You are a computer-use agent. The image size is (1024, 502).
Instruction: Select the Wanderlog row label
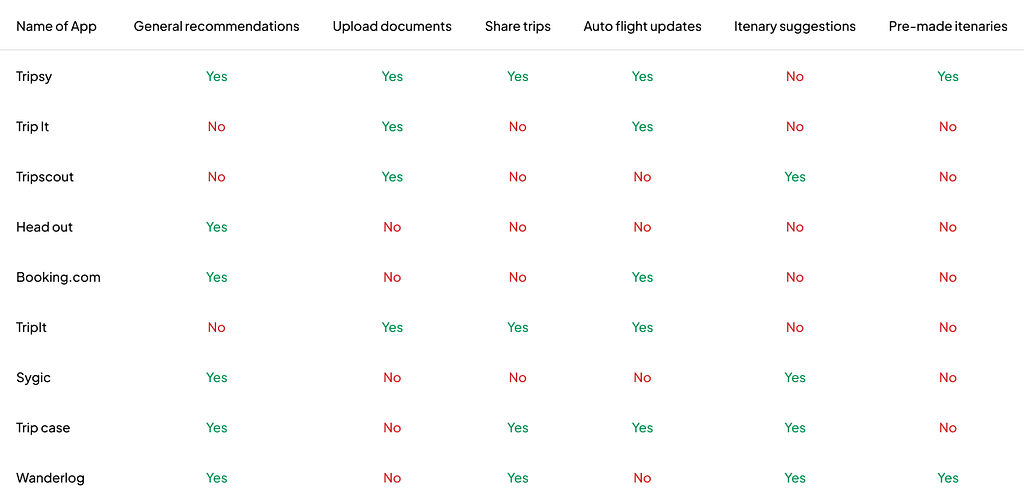50,478
